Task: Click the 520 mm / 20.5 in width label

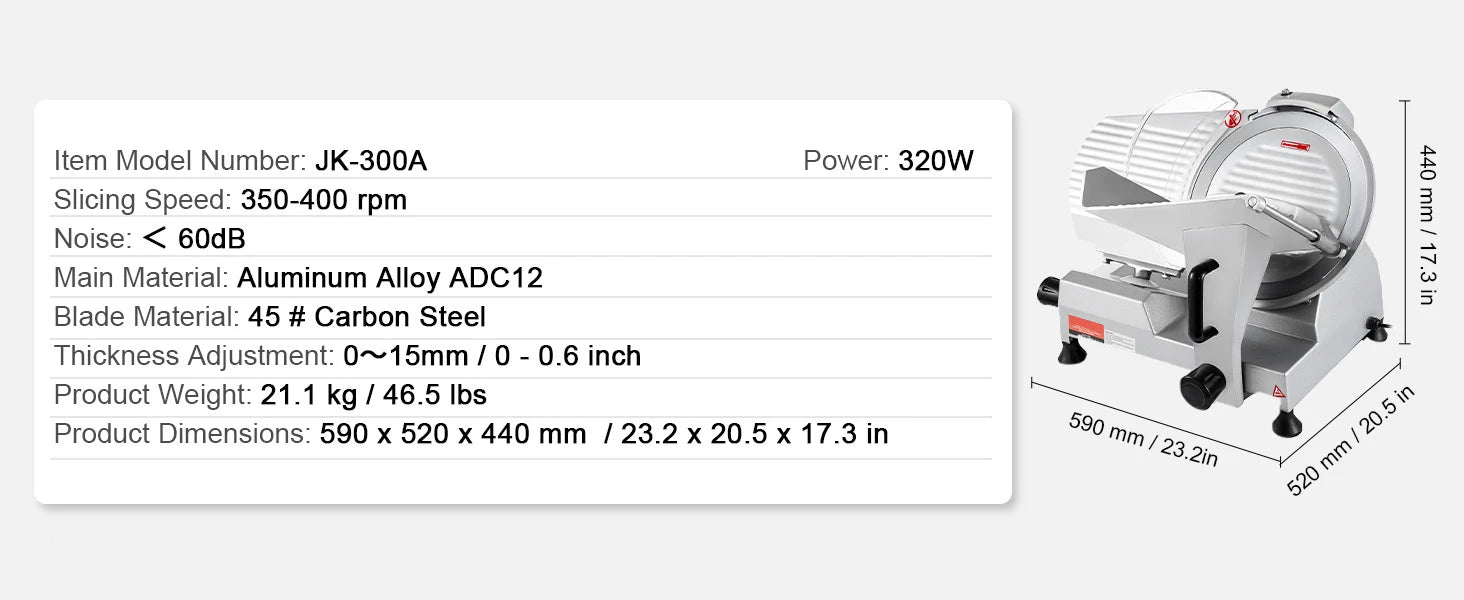Action: 1350,440
